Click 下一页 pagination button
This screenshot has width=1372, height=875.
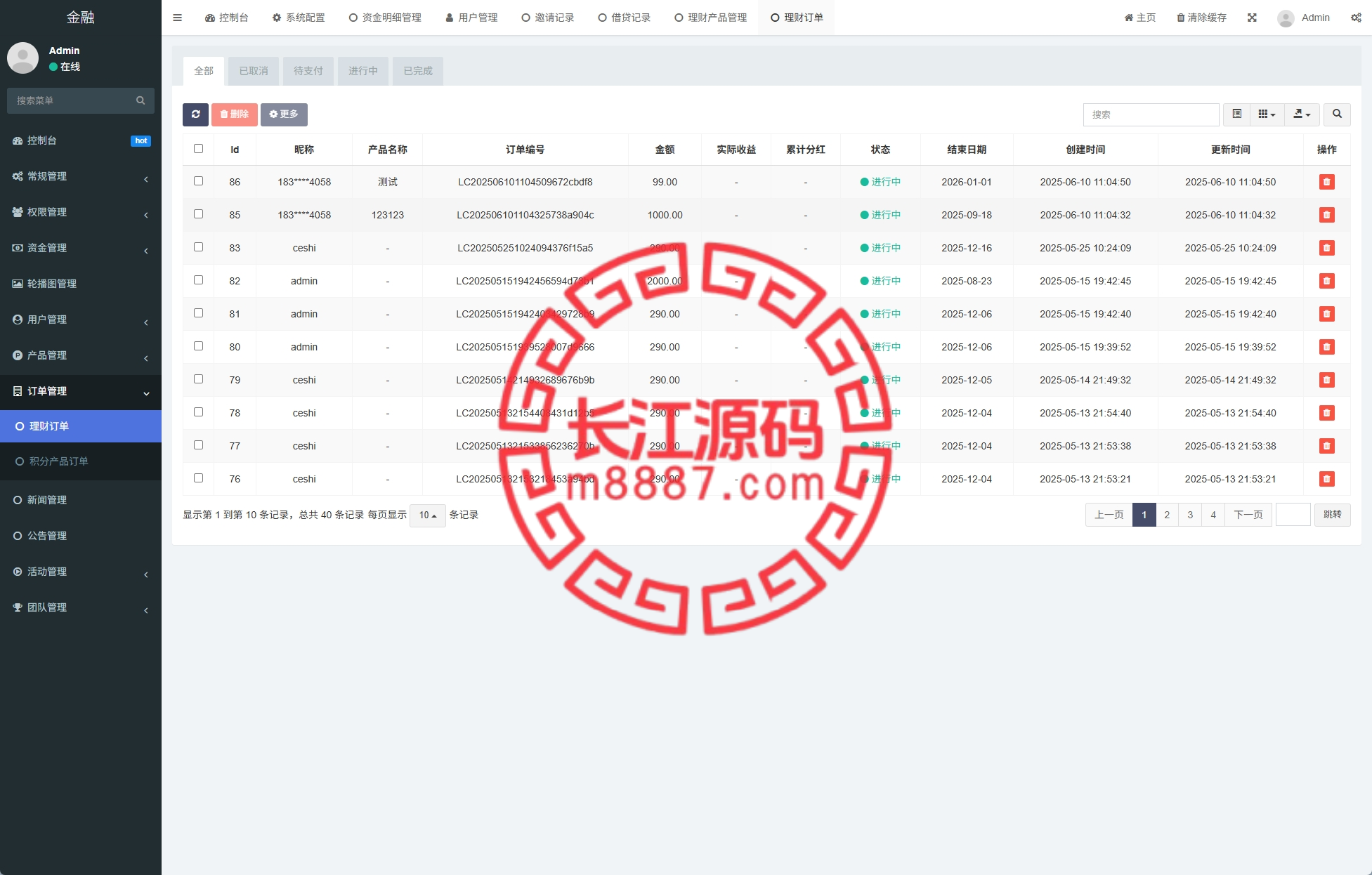coord(1248,515)
